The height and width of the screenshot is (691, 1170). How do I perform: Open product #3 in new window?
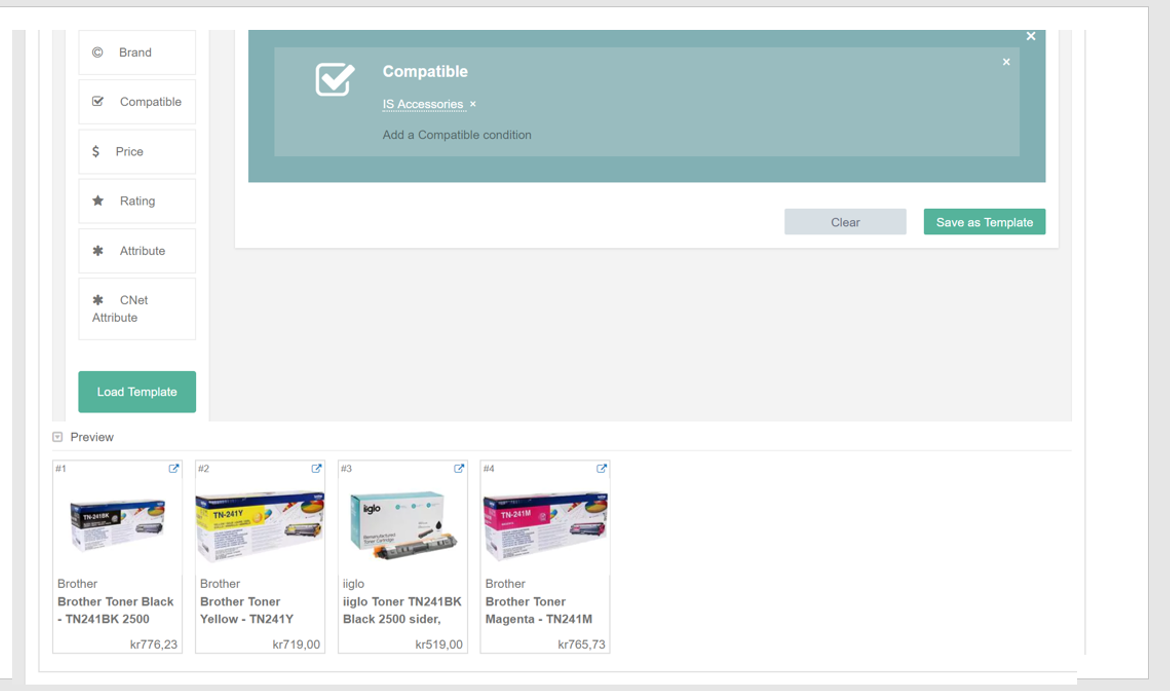(459, 469)
